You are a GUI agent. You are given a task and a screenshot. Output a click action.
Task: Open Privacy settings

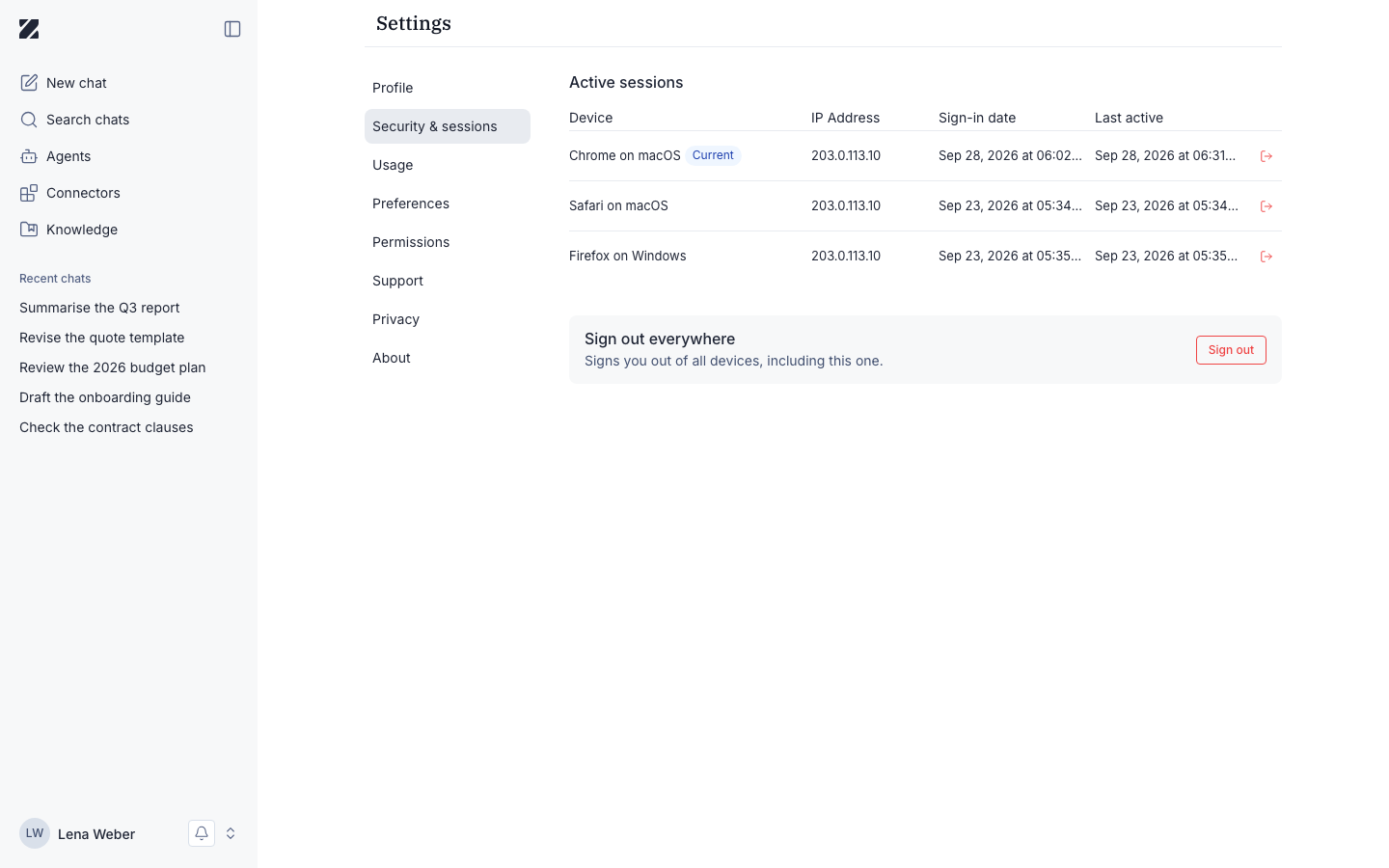click(x=448, y=319)
